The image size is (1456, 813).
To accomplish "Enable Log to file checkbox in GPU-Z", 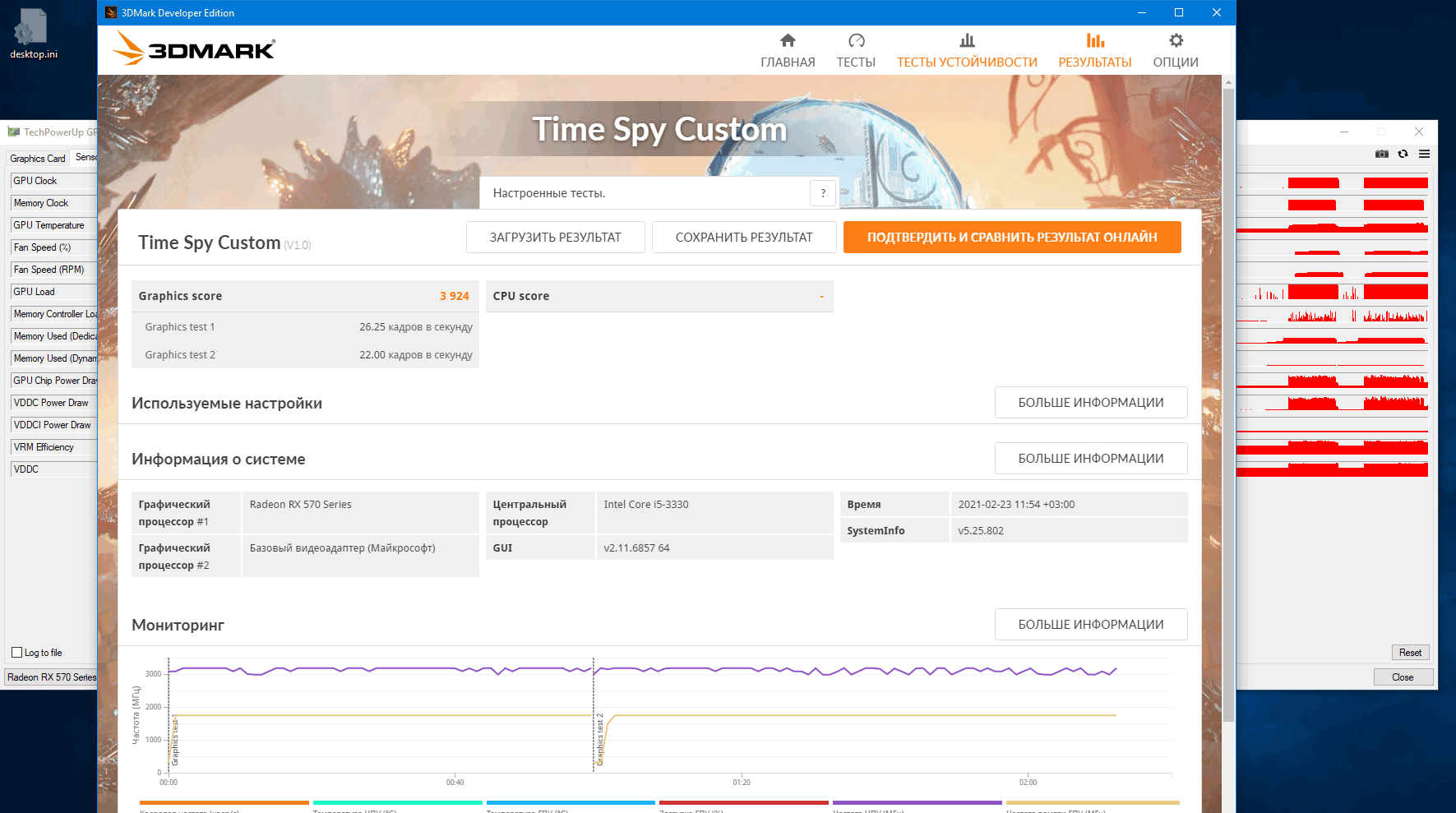I will (16, 653).
